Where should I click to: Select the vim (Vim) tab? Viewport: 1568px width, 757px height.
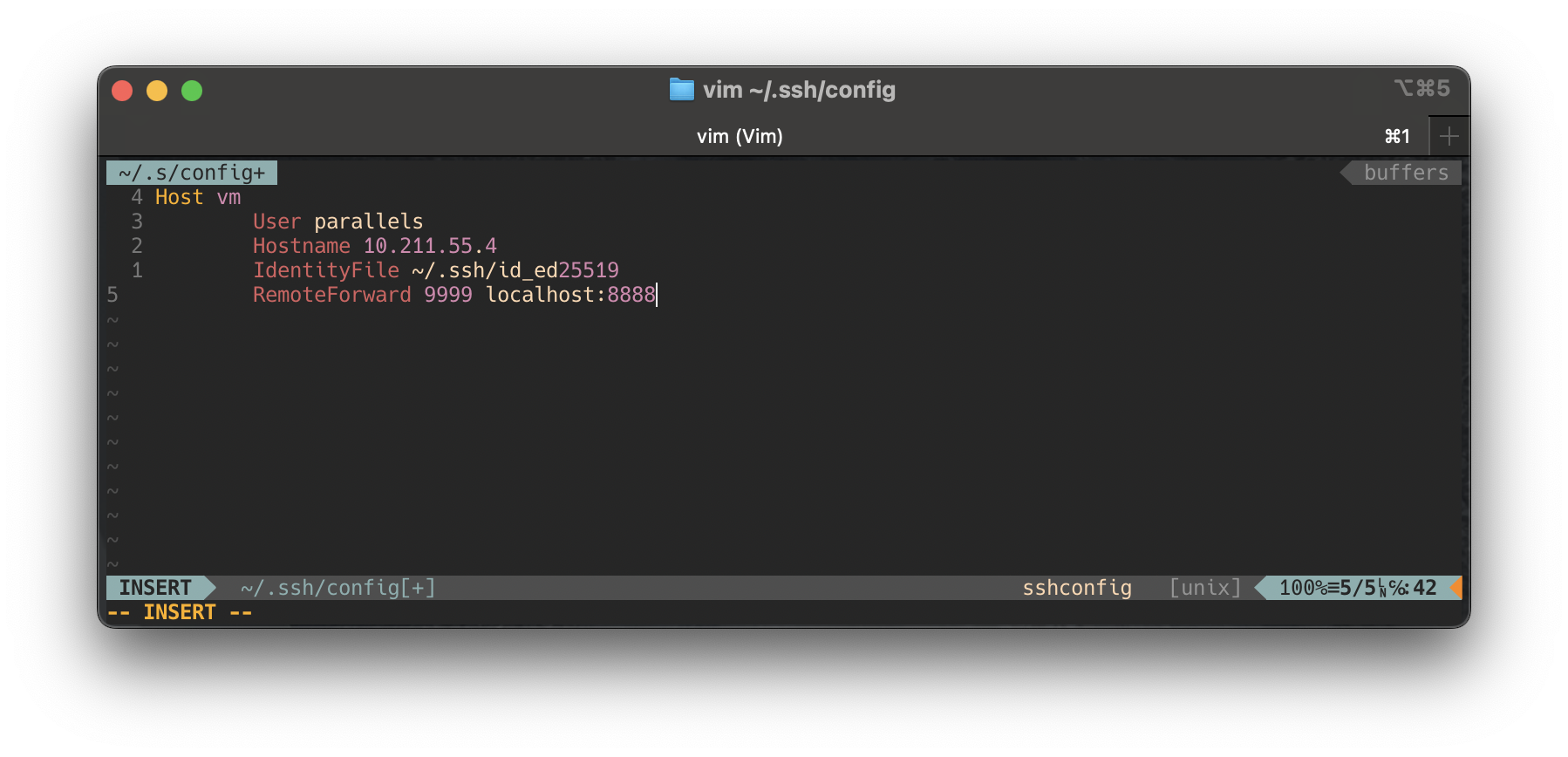(x=739, y=136)
